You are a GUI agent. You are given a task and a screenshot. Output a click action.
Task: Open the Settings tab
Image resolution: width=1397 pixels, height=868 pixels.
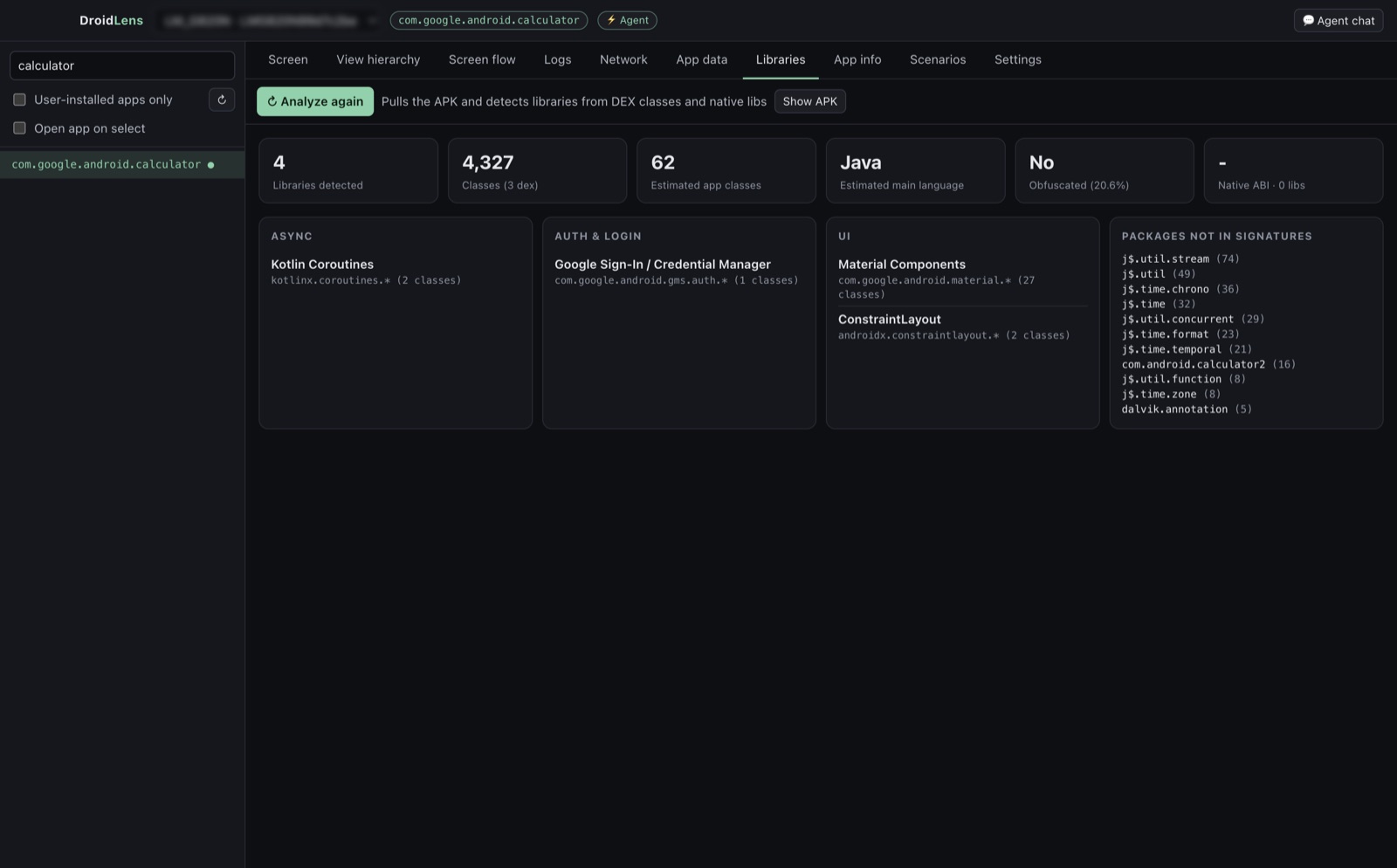coord(1017,59)
